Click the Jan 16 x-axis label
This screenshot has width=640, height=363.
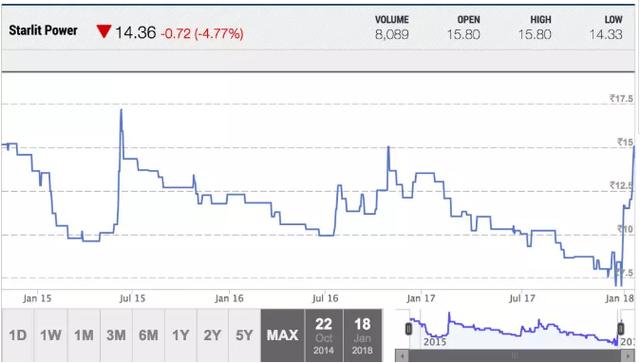[x=229, y=298]
